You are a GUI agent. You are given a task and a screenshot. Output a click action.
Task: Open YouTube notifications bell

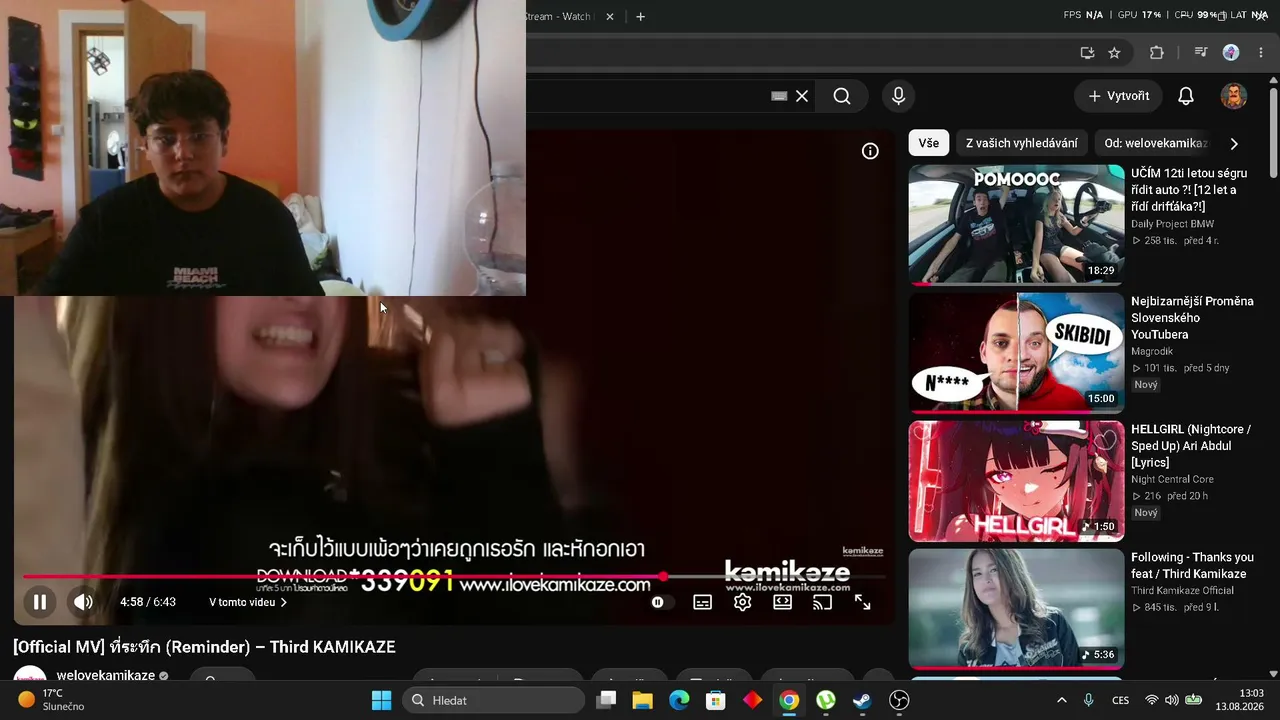(1185, 96)
